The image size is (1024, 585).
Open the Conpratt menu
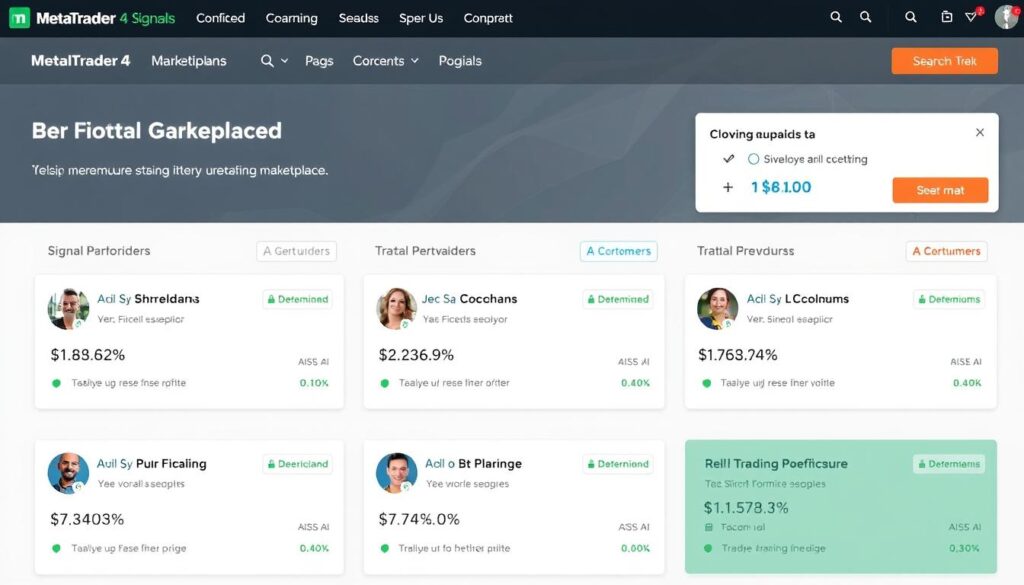click(x=488, y=18)
